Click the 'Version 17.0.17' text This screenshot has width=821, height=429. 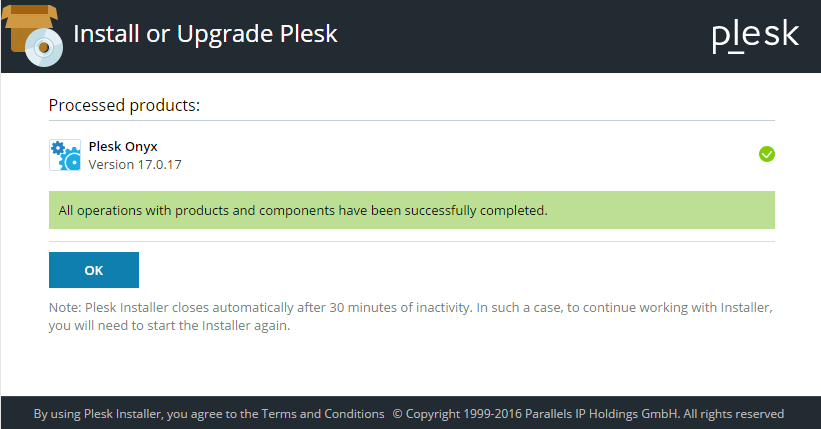[135, 164]
